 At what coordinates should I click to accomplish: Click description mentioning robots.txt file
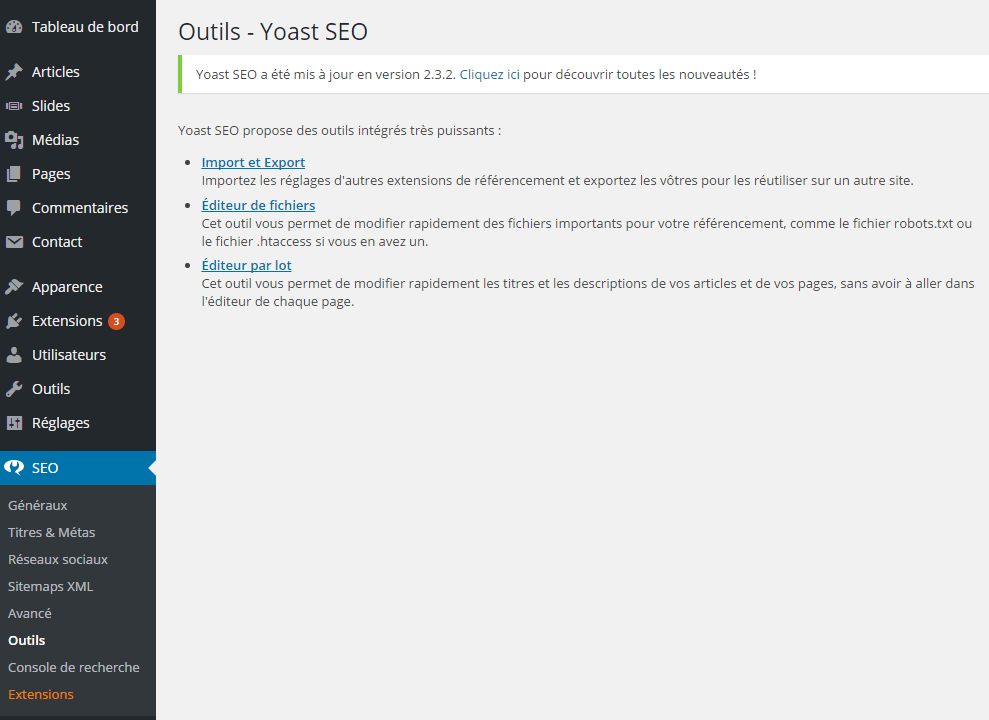point(587,233)
